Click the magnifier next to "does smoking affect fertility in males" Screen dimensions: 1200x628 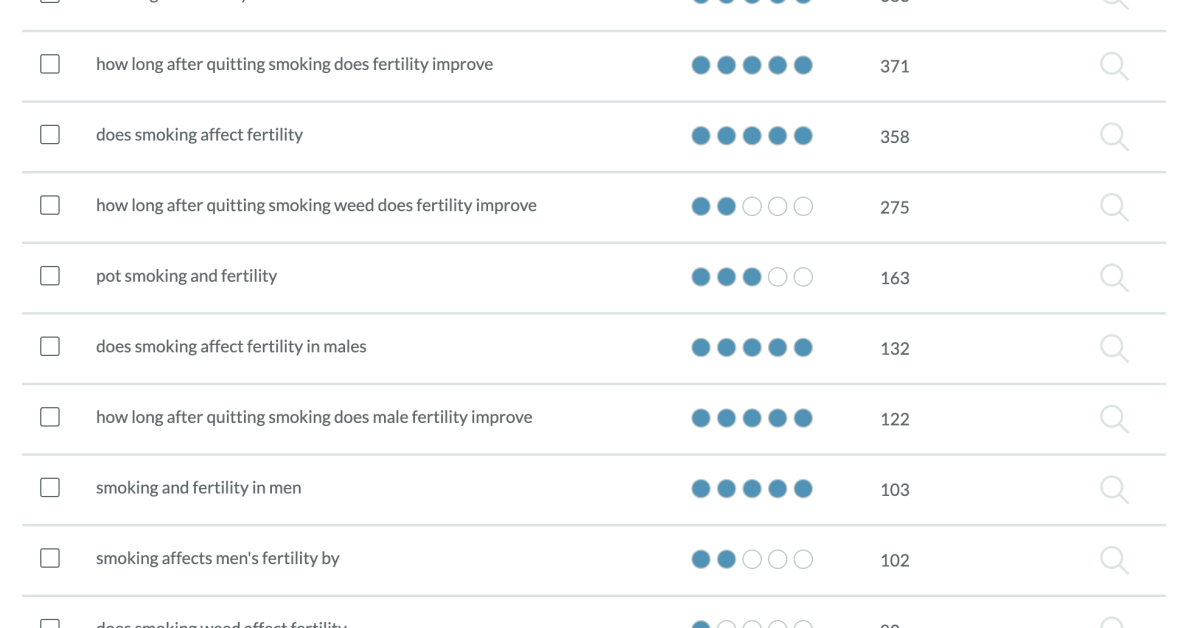pos(1114,348)
